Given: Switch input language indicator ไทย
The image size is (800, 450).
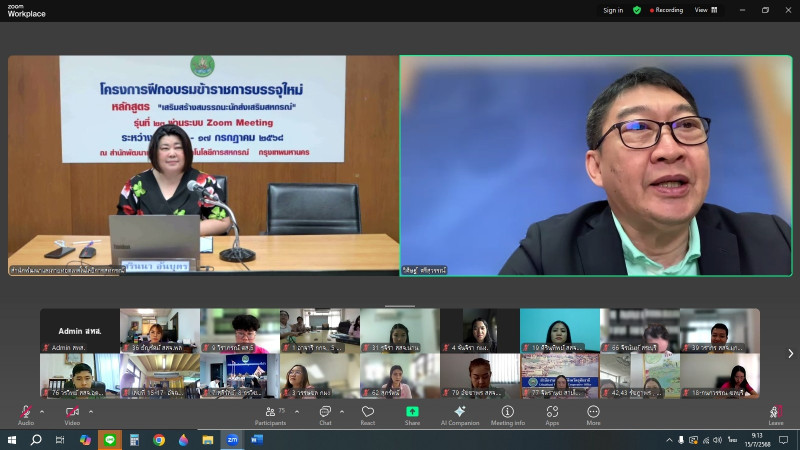Looking at the screenshot, I should click(732, 440).
